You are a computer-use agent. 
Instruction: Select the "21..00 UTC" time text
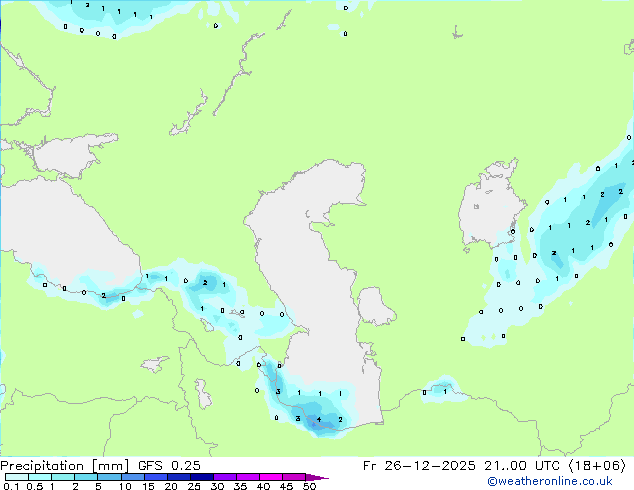click(x=522, y=466)
